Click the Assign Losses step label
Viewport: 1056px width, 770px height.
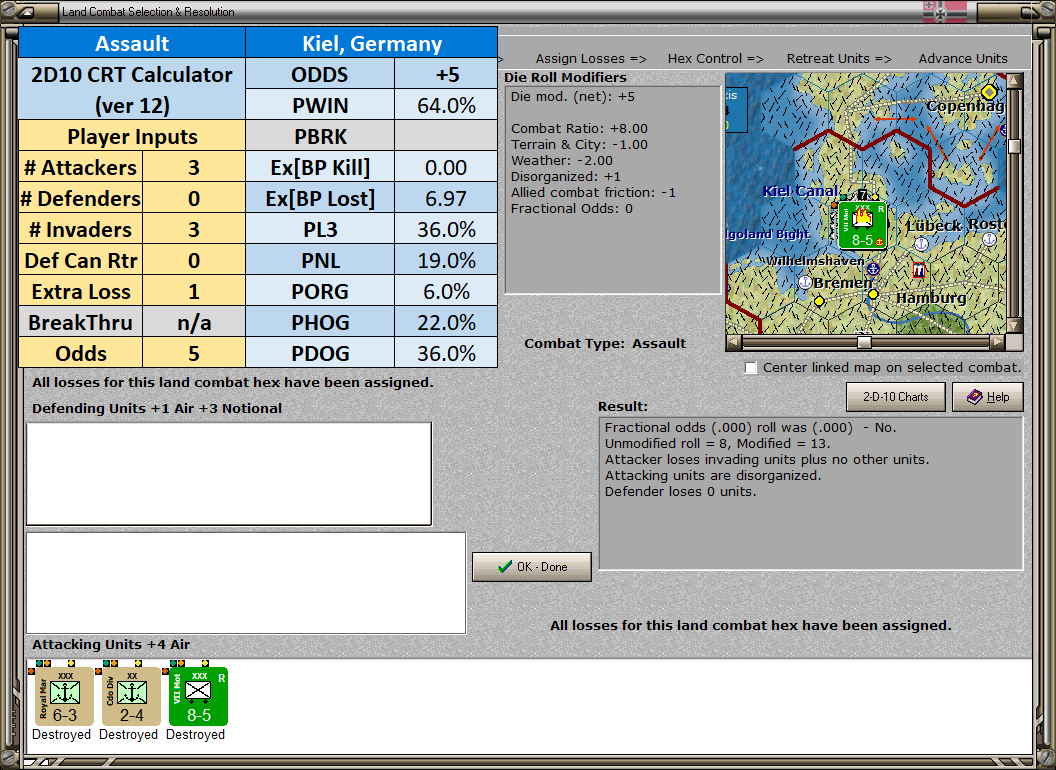point(591,59)
